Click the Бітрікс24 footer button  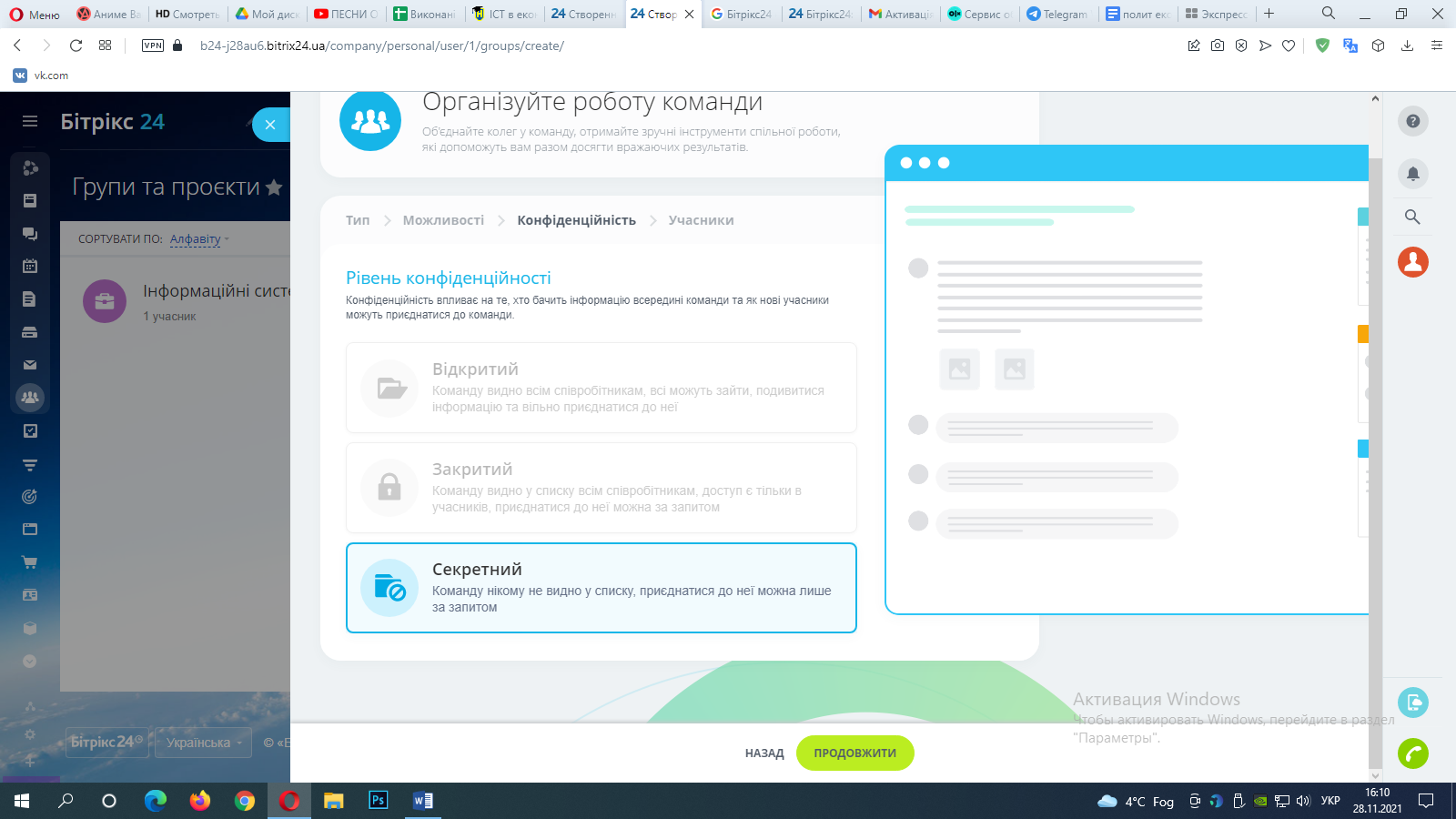click(107, 743)
